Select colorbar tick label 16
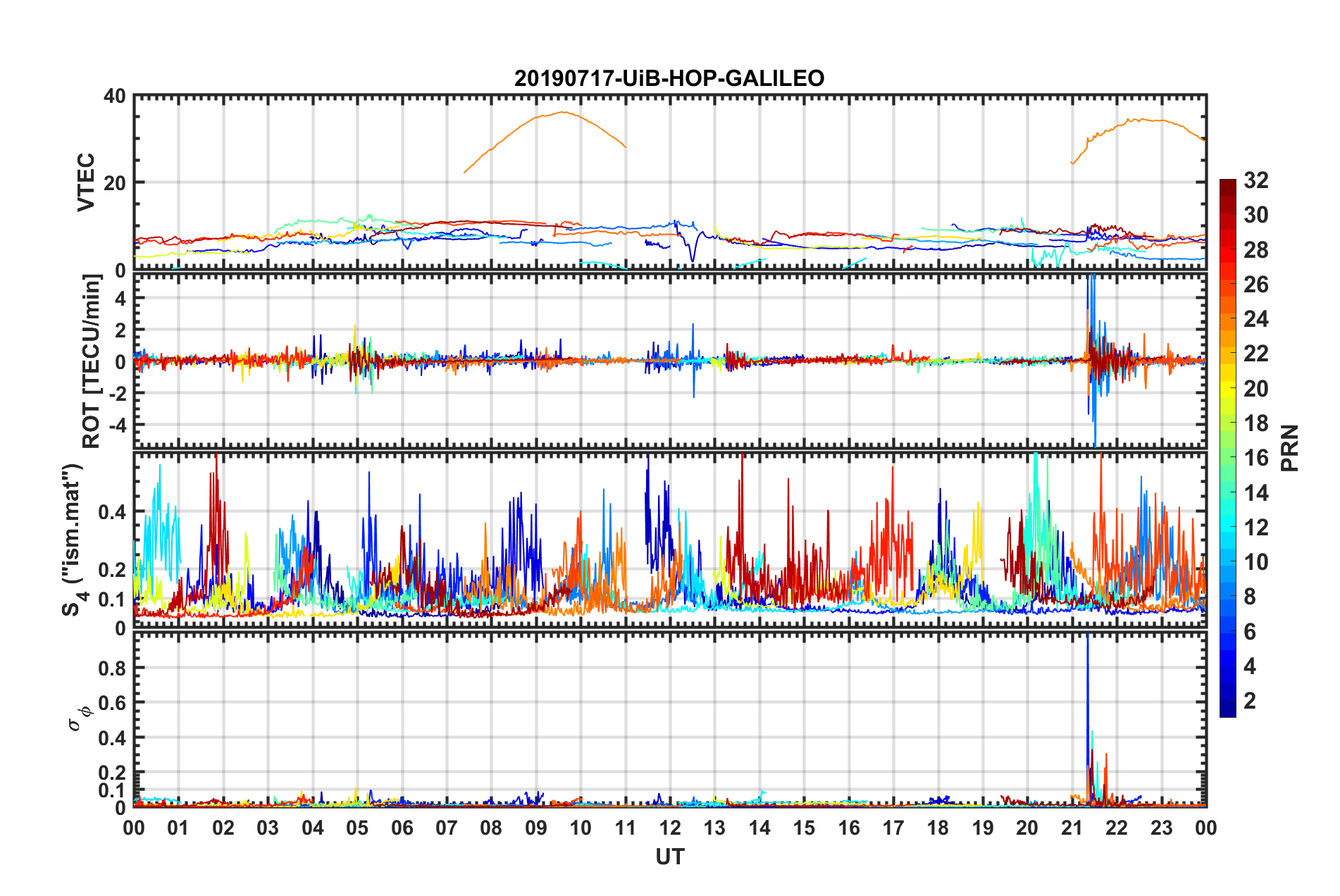The image size is (1340, 896). point(1256,458)
